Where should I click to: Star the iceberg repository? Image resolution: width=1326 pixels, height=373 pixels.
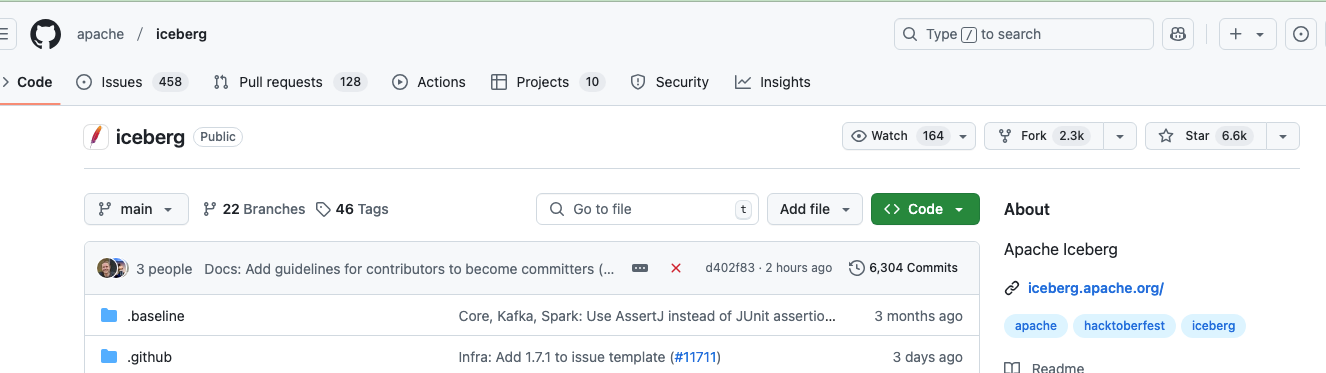click(1205, 136)
